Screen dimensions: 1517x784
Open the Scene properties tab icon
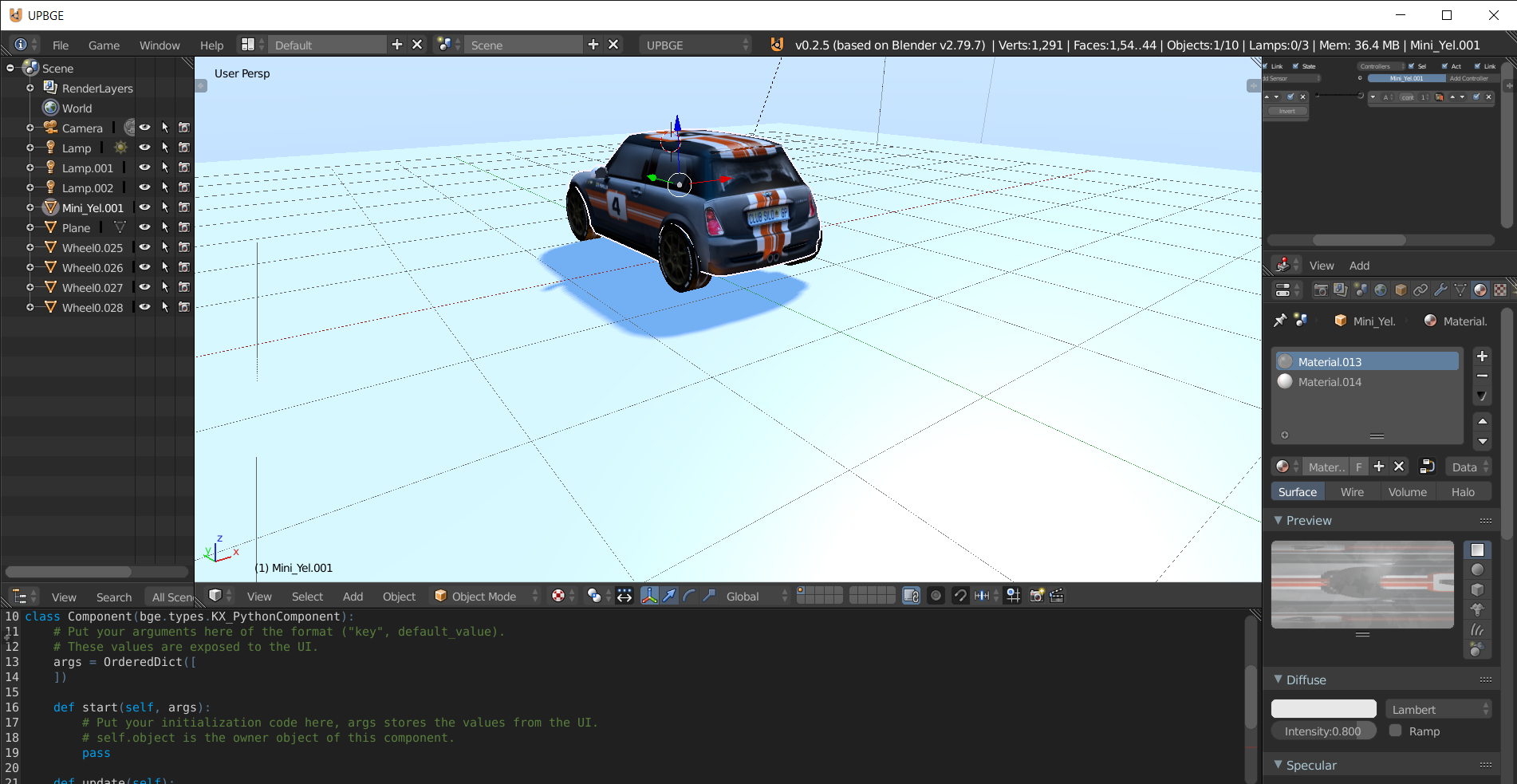(1360, 290)
